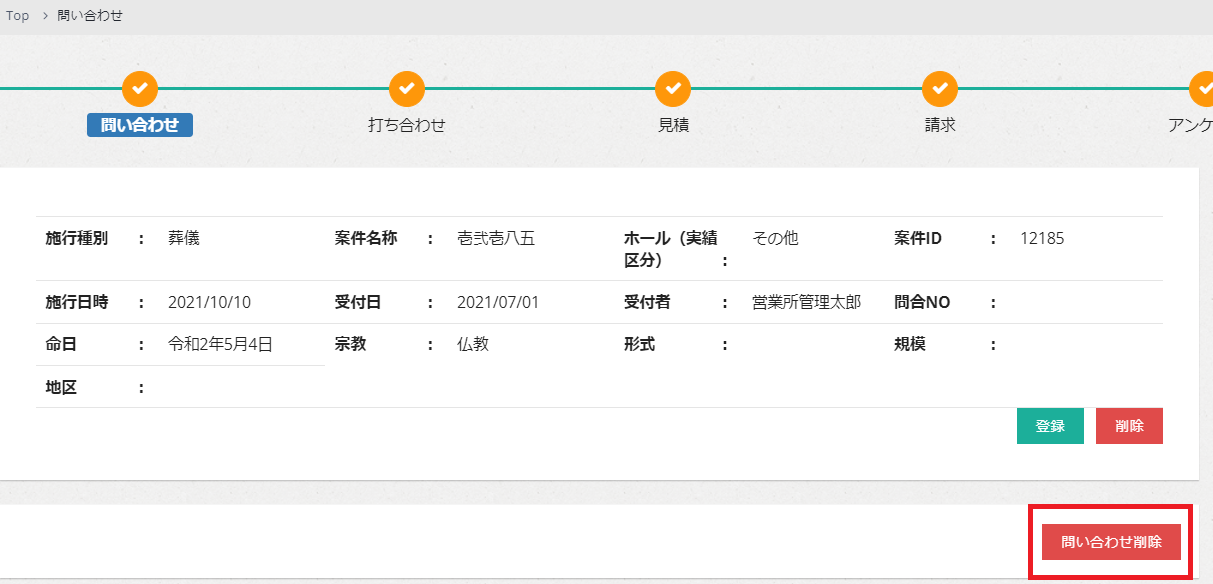Click the 問い合わせ削除 button
This screenshot has height=584, width=1213.
[x=1111, y=542]
